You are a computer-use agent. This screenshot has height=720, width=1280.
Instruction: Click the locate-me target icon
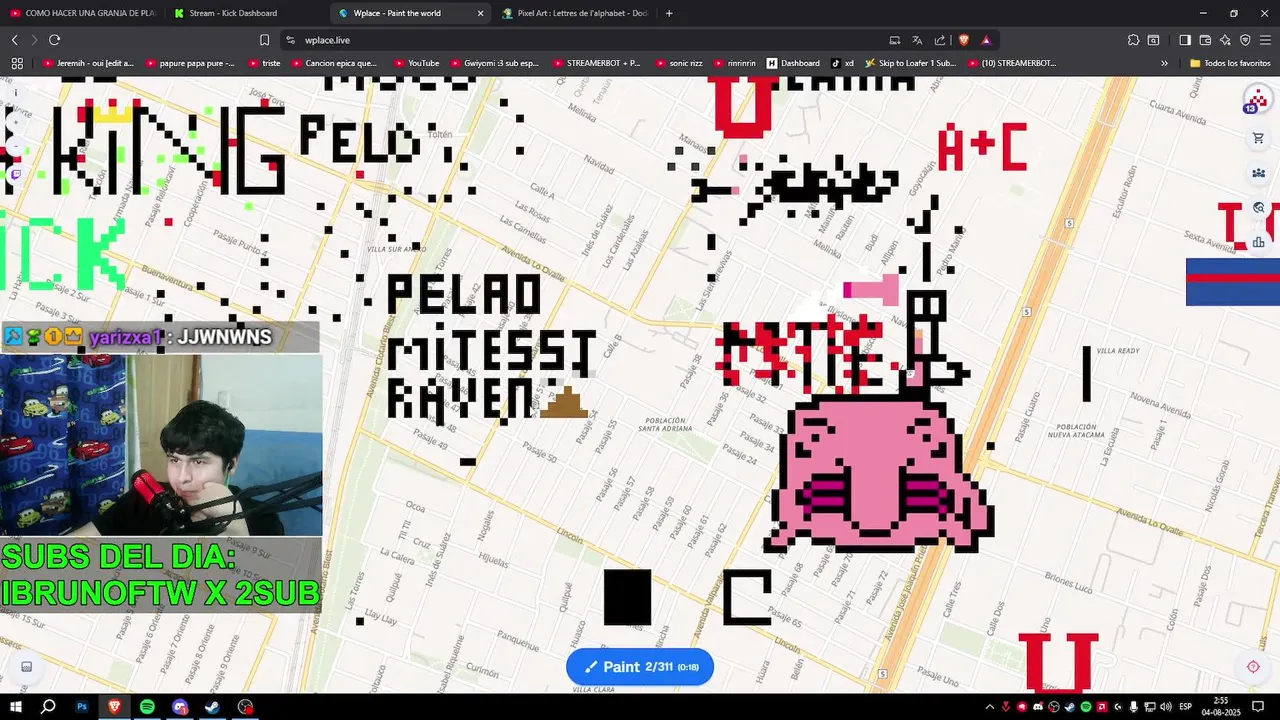click(x=1253, y=667)
